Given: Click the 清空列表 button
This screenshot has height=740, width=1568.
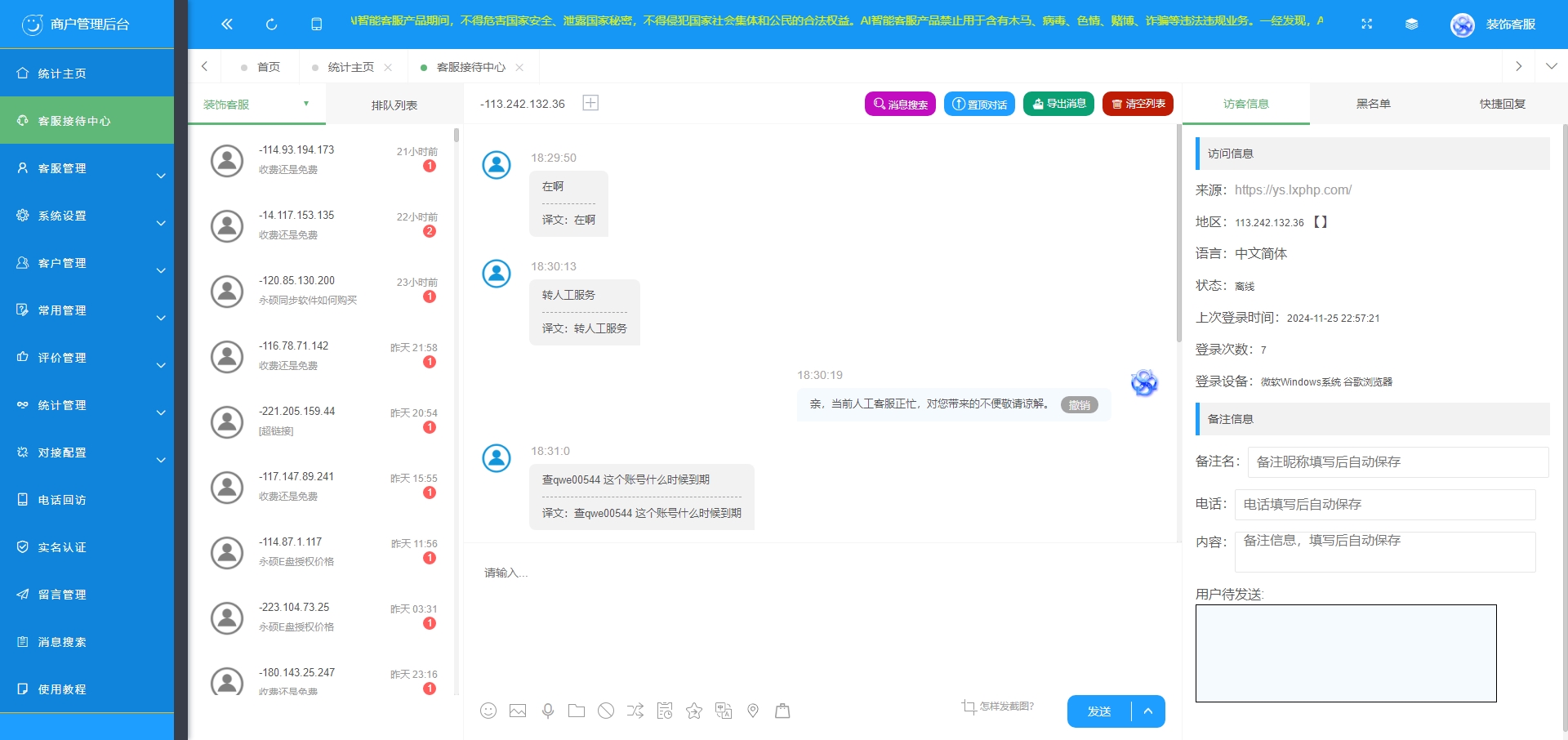Looking at the screenshot, I should tap(1138, 104).
